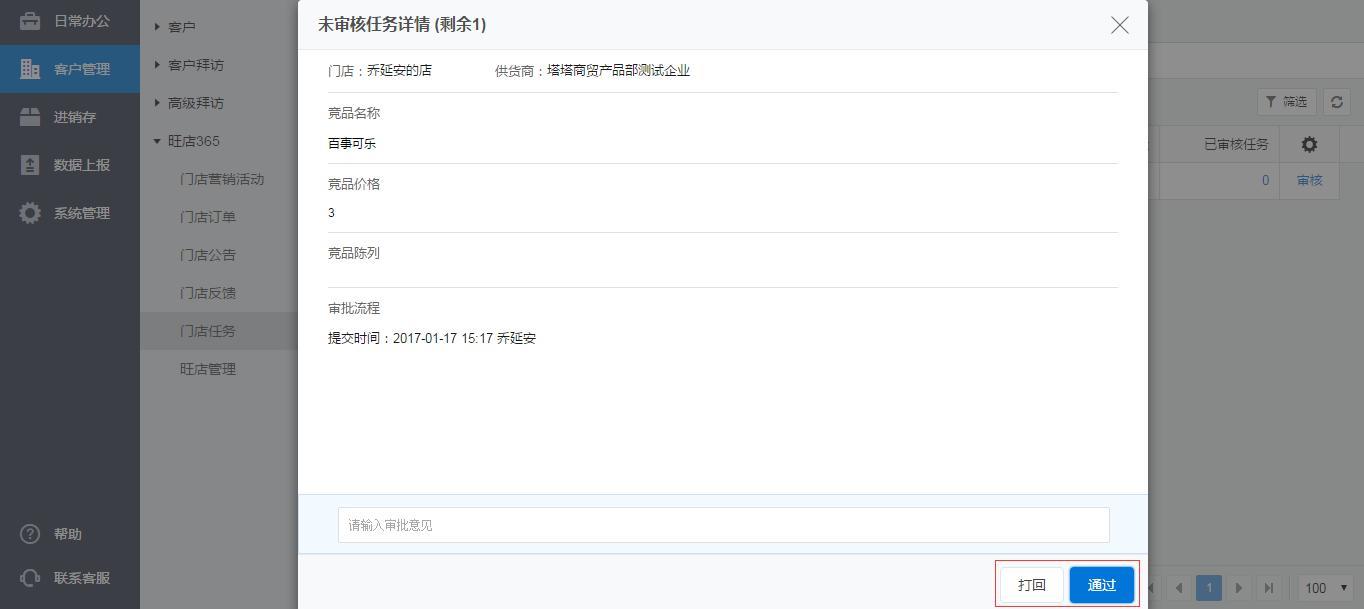Expand the 客户拜访 tree node
Screen dimensions: 1364x609
pos(157,65)
